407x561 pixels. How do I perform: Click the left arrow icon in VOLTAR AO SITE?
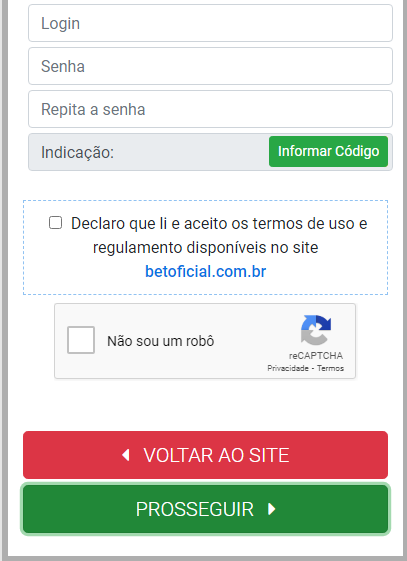126,455
